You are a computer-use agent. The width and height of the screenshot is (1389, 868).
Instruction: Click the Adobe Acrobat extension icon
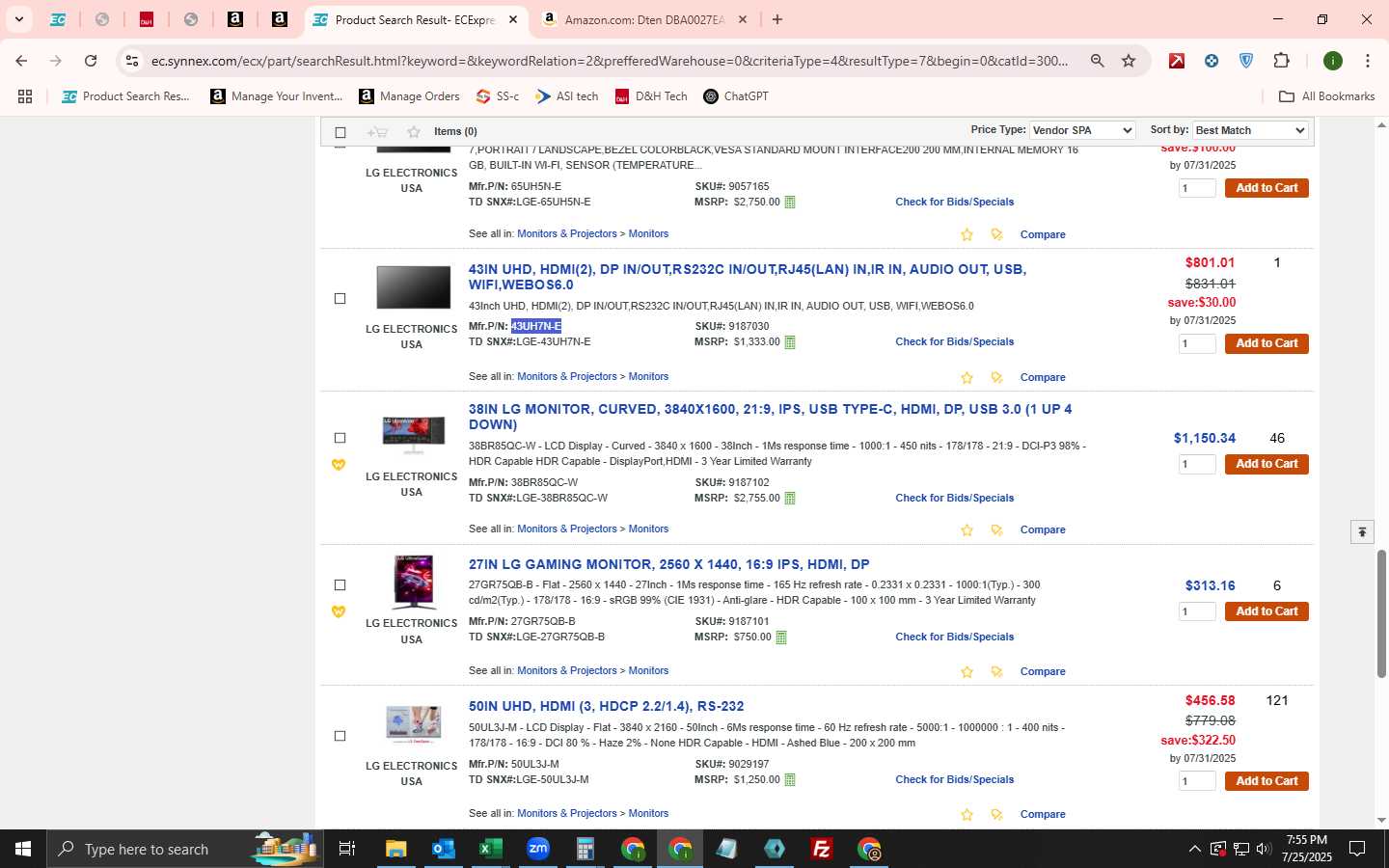[1177, 61]
